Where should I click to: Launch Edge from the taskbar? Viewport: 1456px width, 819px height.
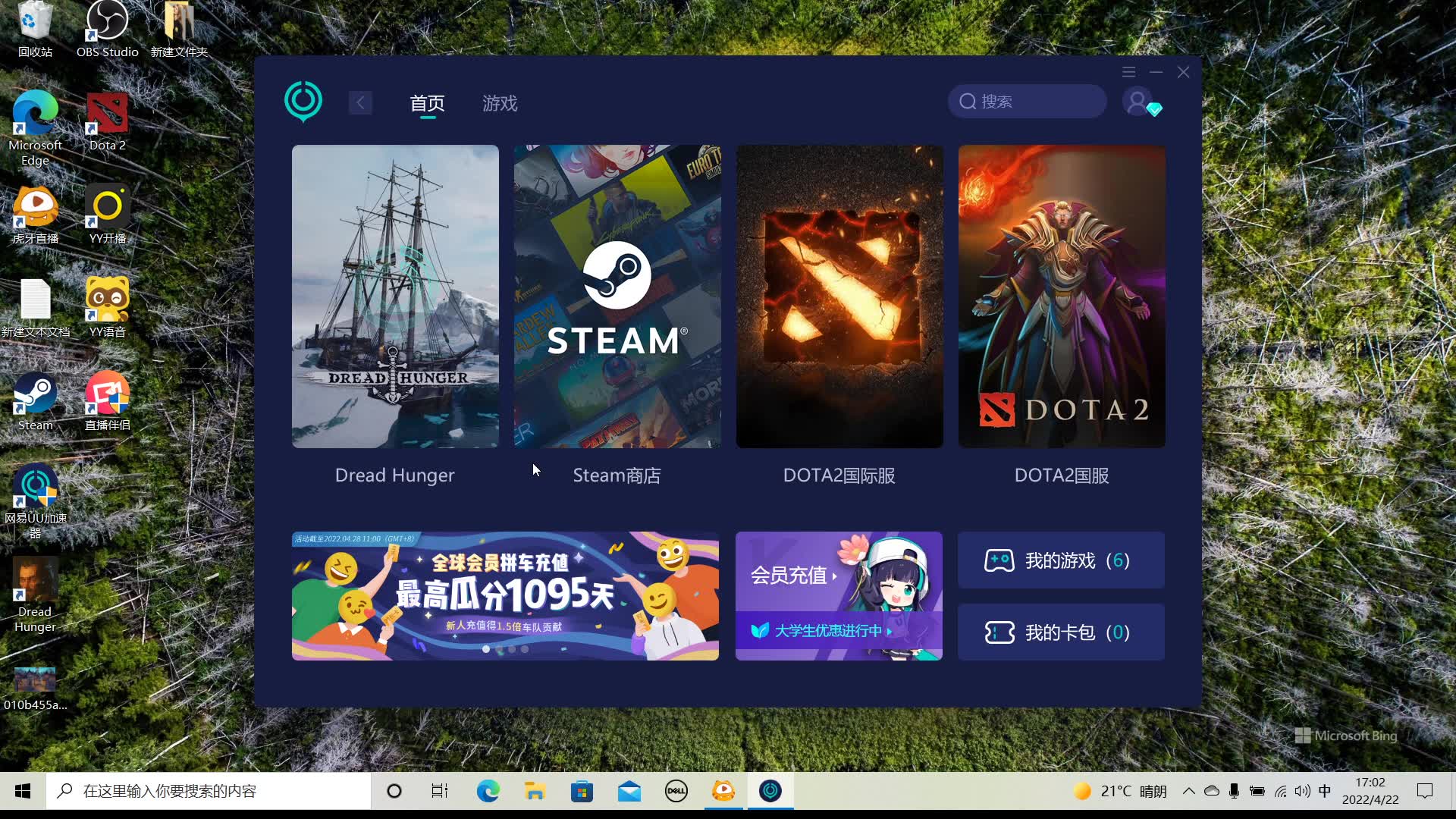(x=488, y=791)
